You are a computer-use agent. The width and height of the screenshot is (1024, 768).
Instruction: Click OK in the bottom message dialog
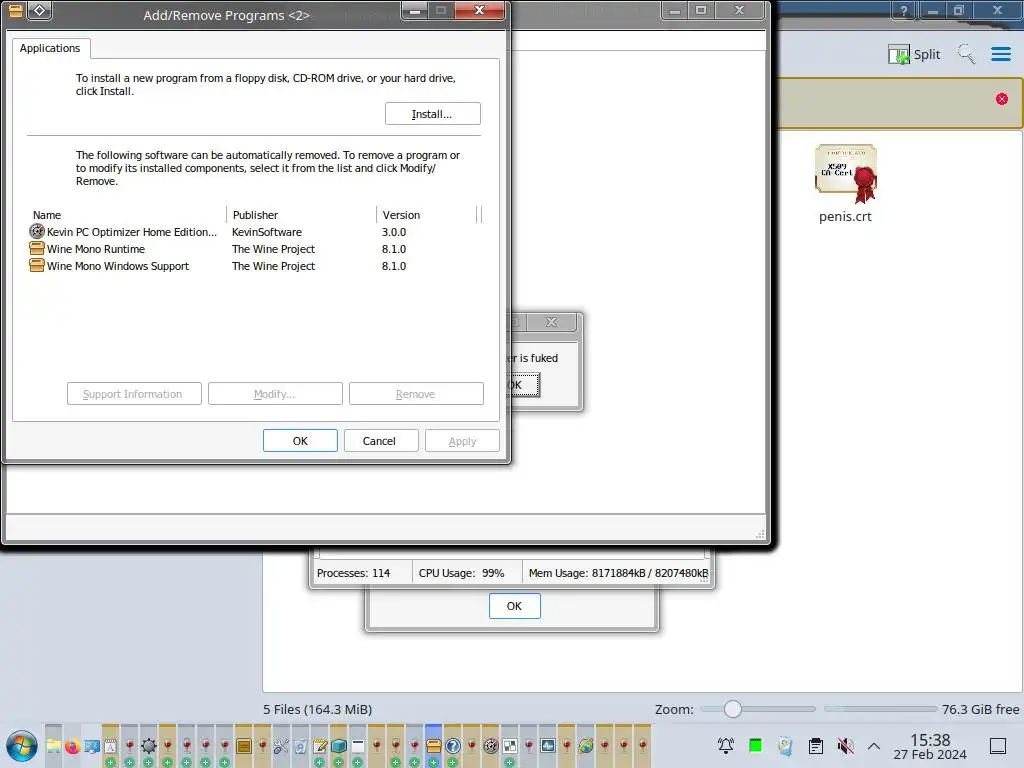click(515, 606)
